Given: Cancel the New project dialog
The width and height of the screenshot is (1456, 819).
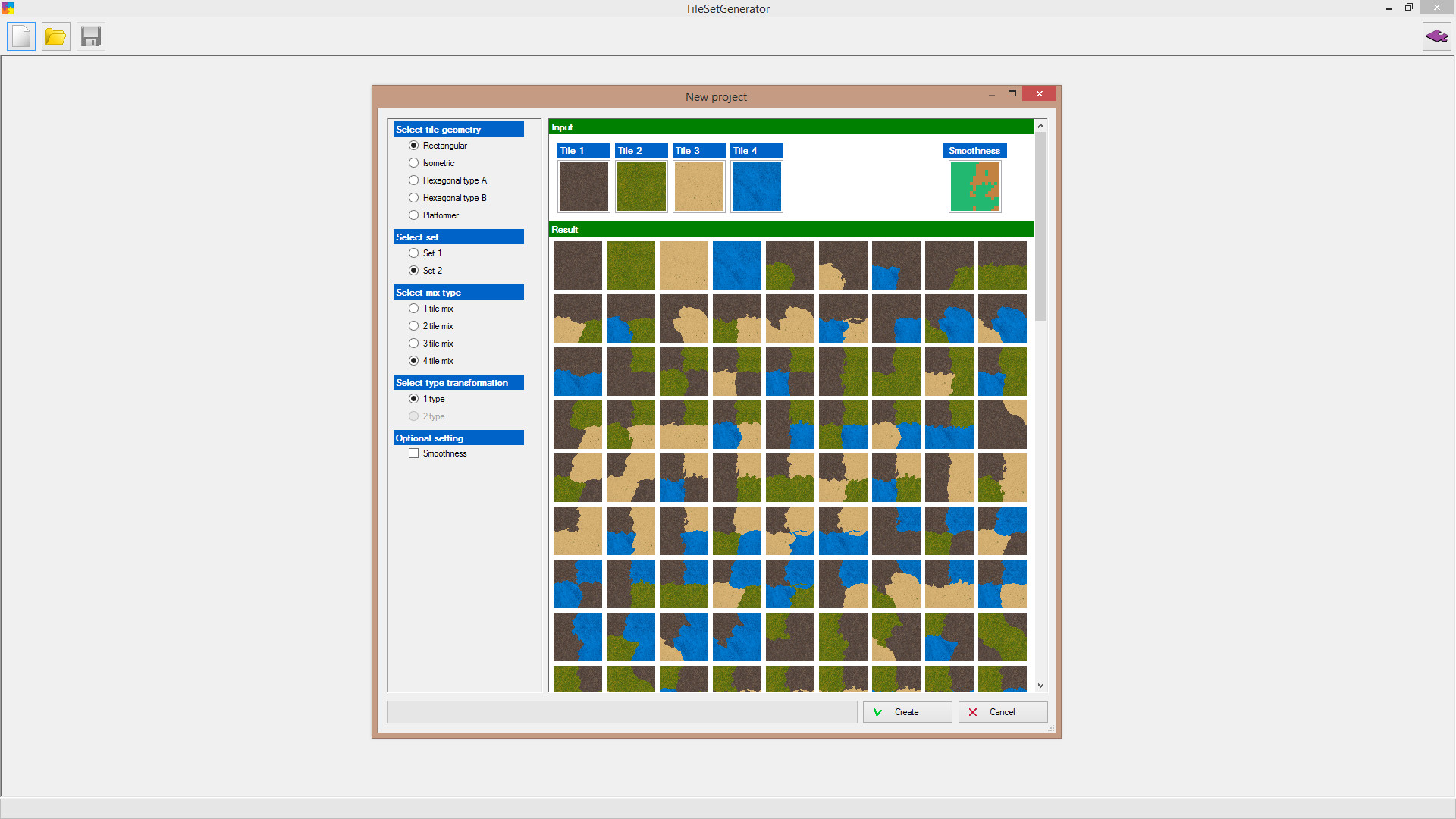Looking at the screenshot, I should tap(1003, 711).
